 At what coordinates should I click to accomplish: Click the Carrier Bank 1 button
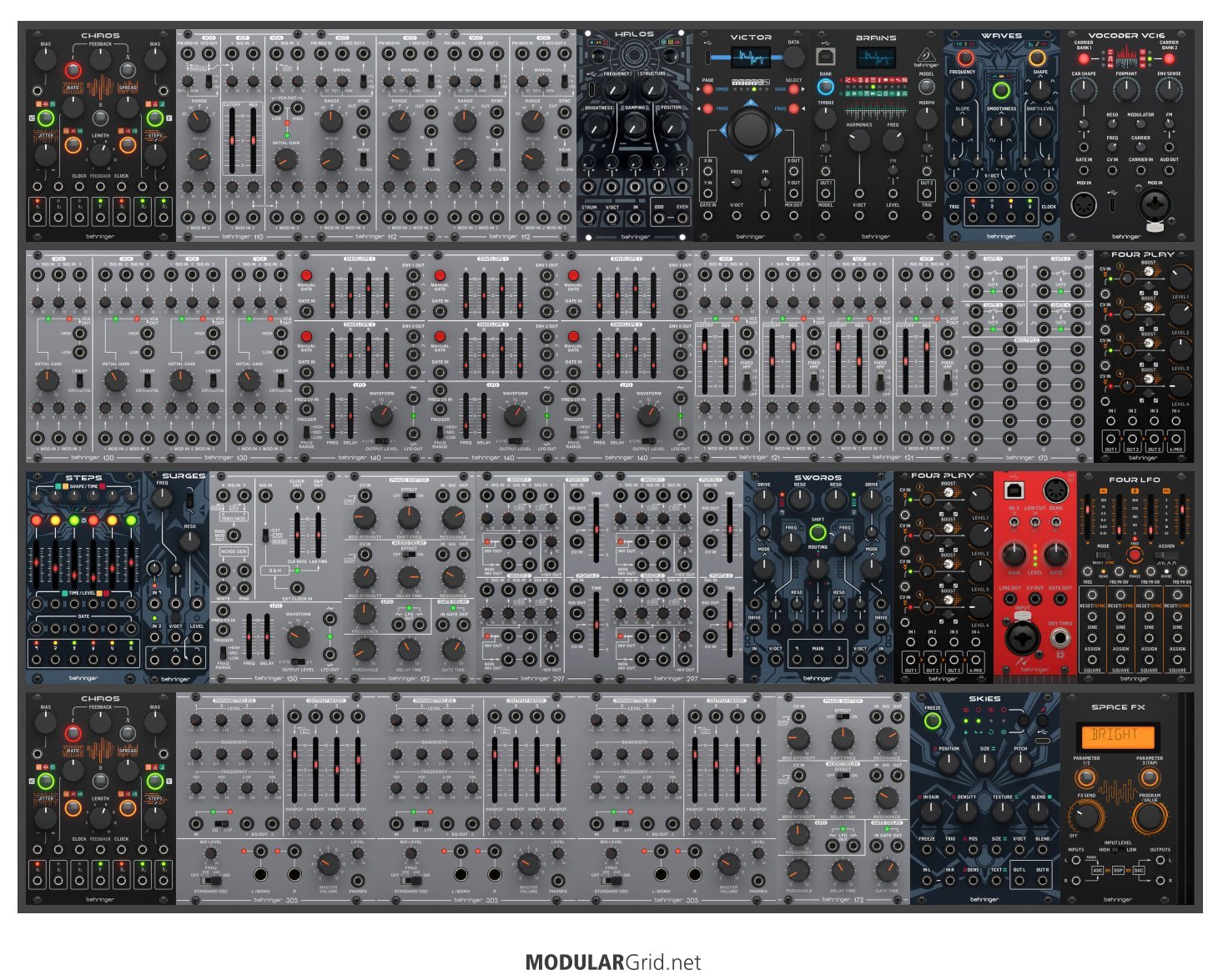pyautogui.click(x=1084, y=58)
